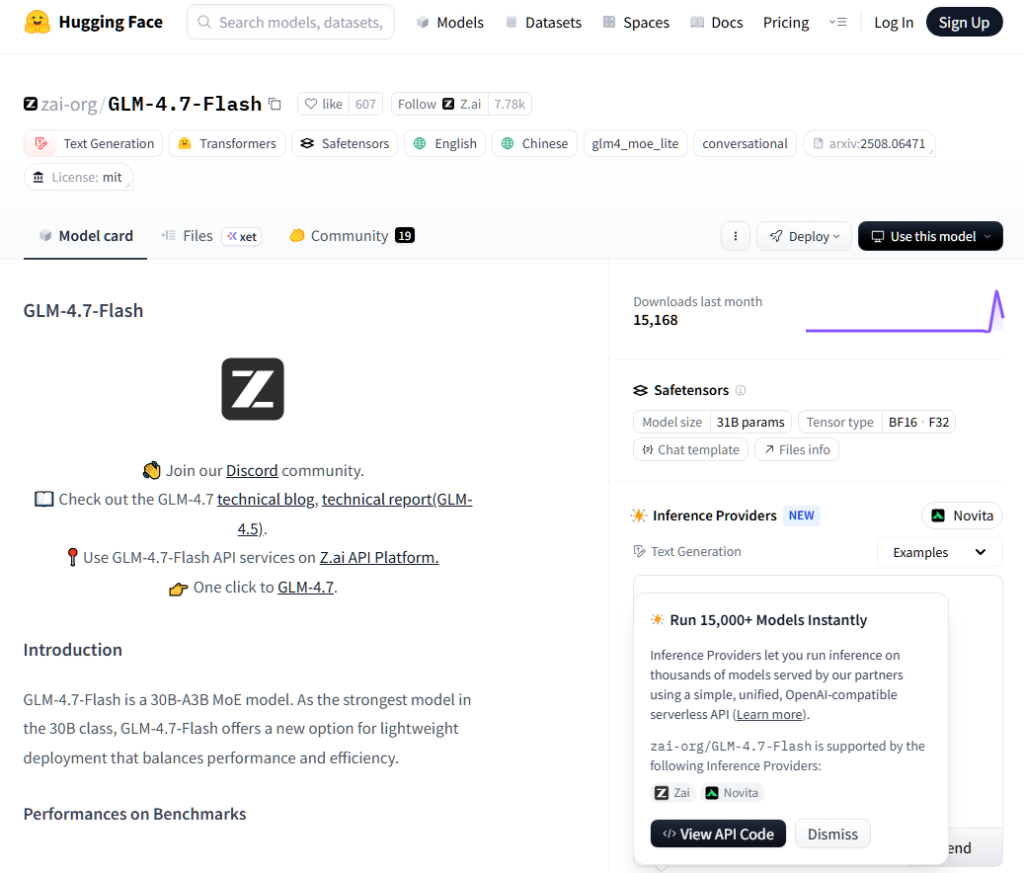Click the downloads last month chart

coord(904,312)
